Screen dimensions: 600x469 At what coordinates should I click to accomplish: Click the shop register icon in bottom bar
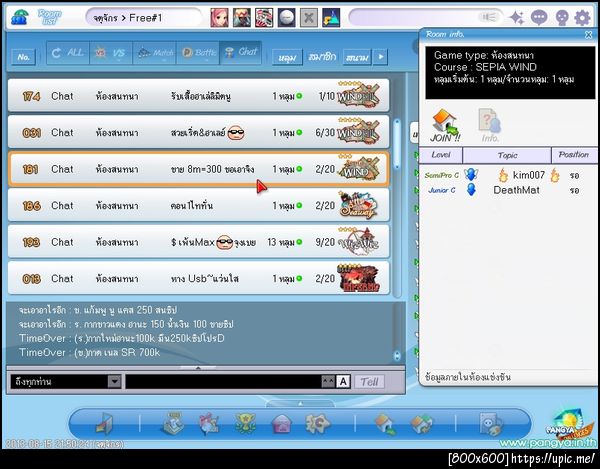tap(173, 423)
